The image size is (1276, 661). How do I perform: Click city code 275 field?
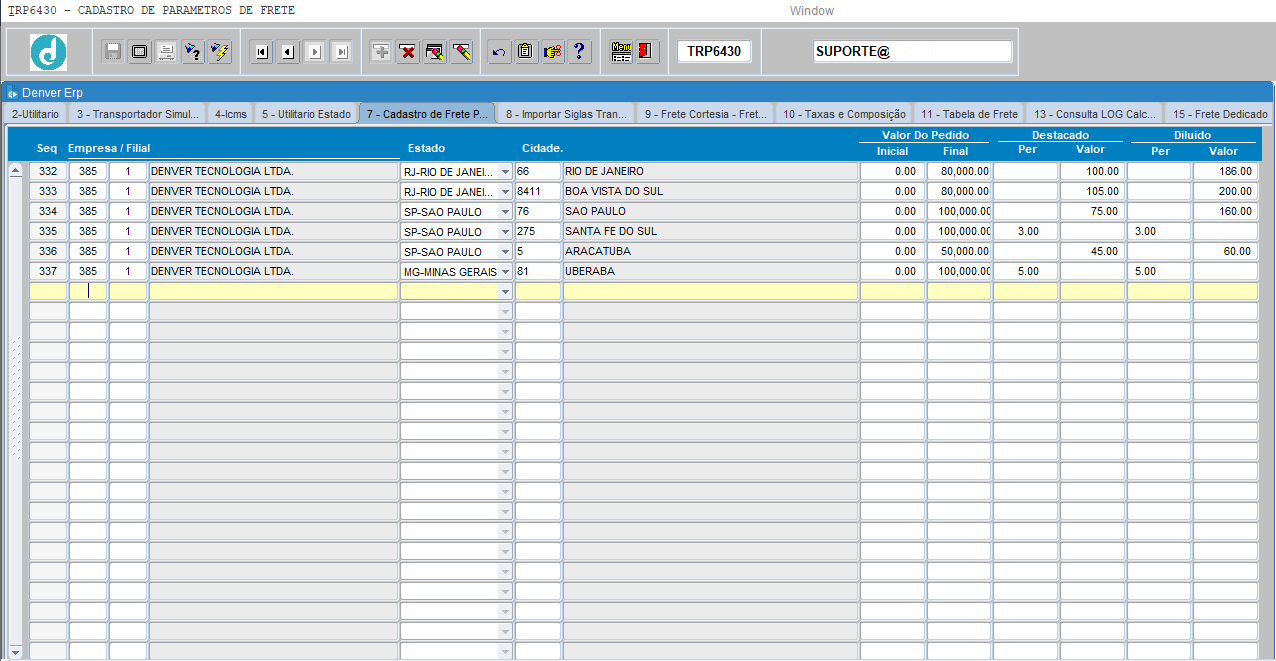[x=538, y=231]
